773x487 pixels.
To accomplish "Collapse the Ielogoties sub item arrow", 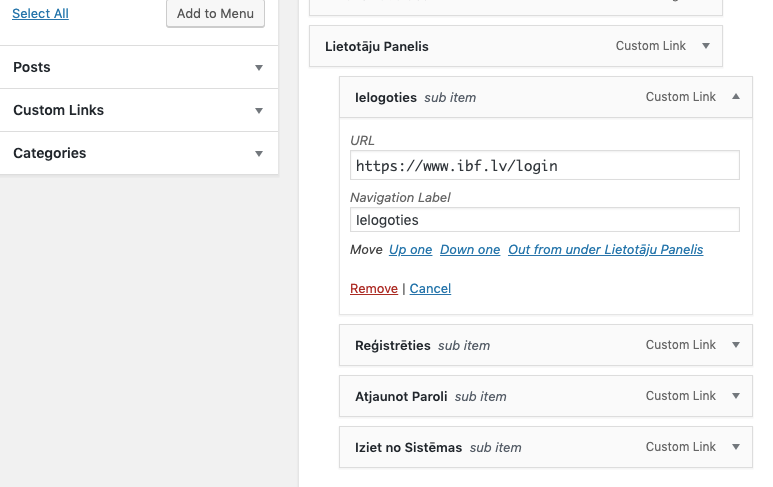I will tap(736, 97).
